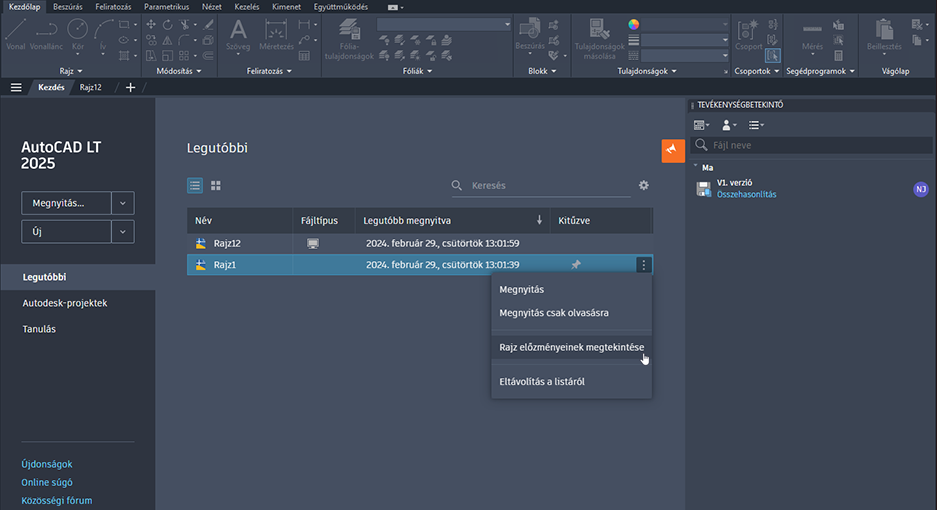Screen dimensions: 937x510
Task: Open the Online súgó link
Action: (x=47, y=482)
